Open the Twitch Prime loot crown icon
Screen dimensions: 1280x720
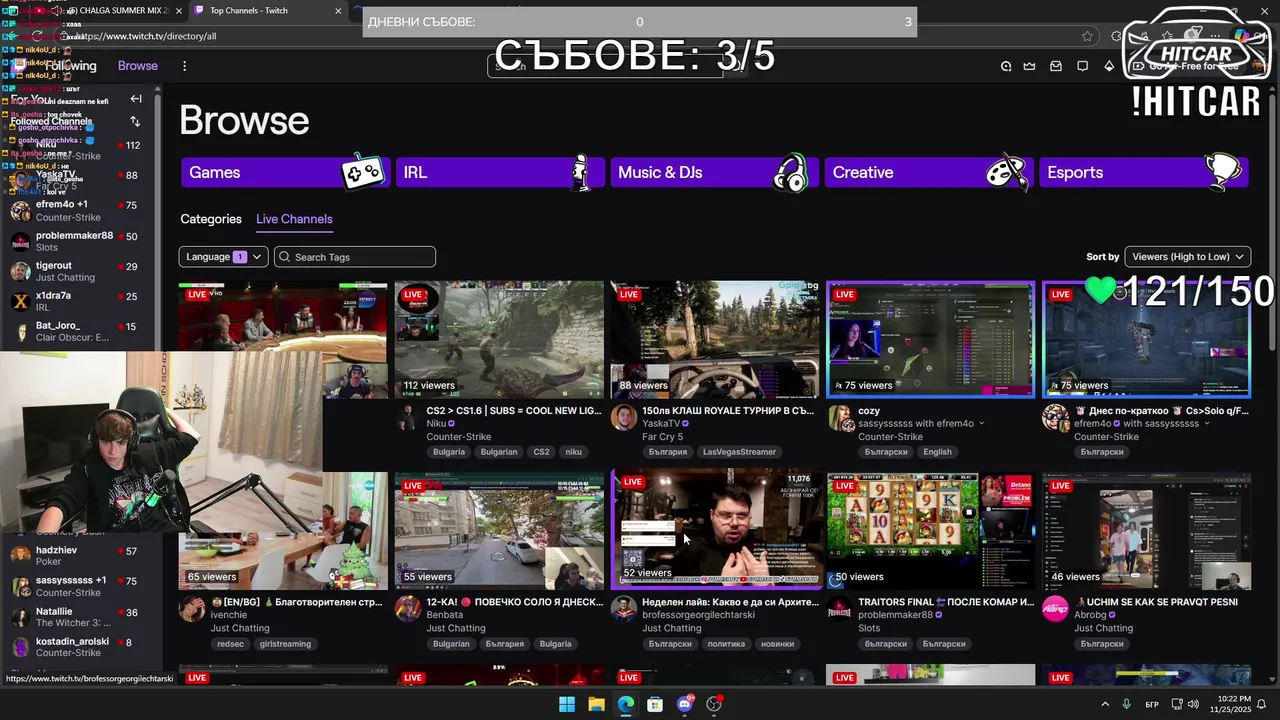[1029, 66]
